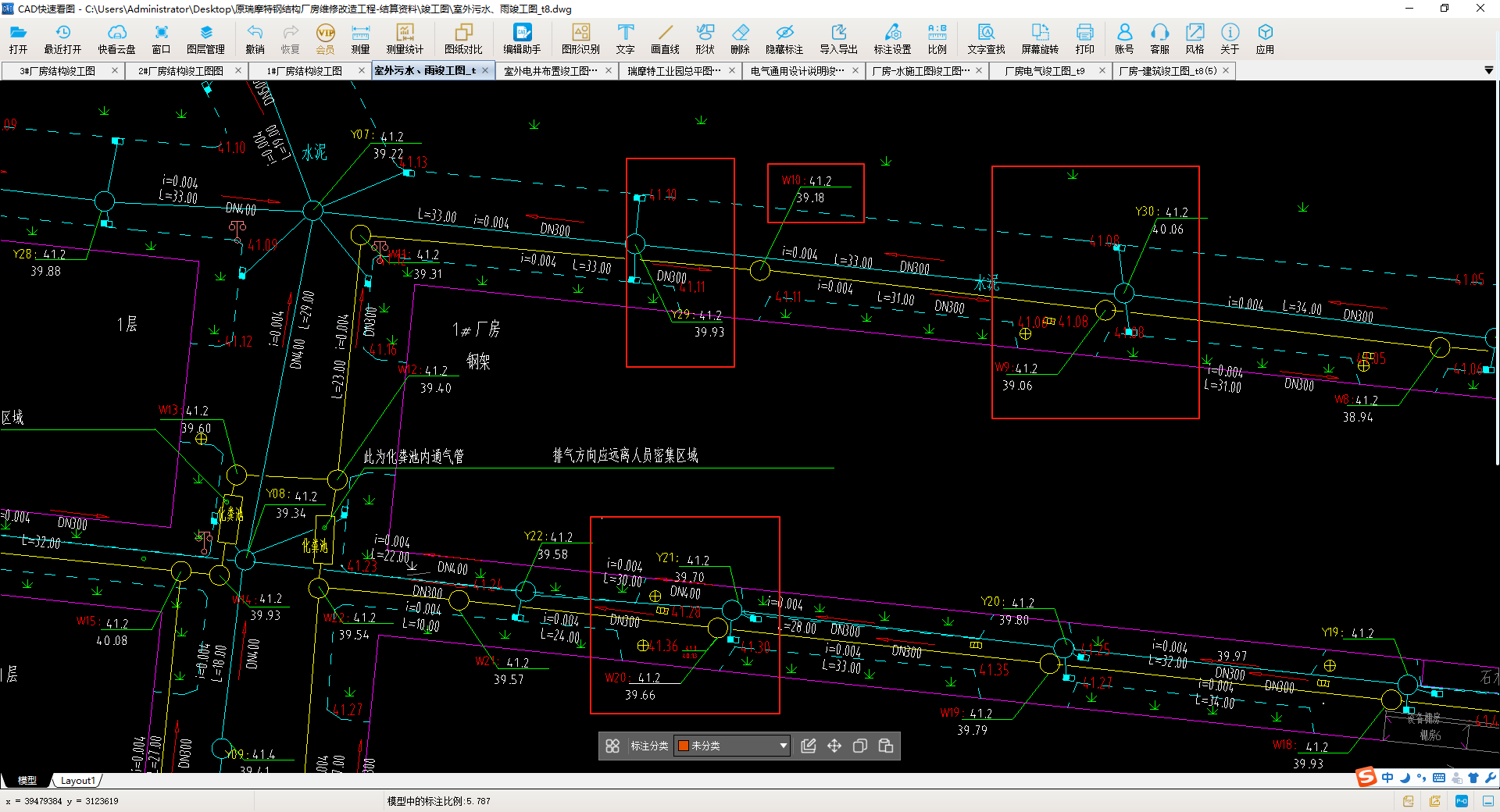Viewport: 1500px width, 812px height.
Task: Open 编辑助手 edit assistant
Action: coord(522,37)
